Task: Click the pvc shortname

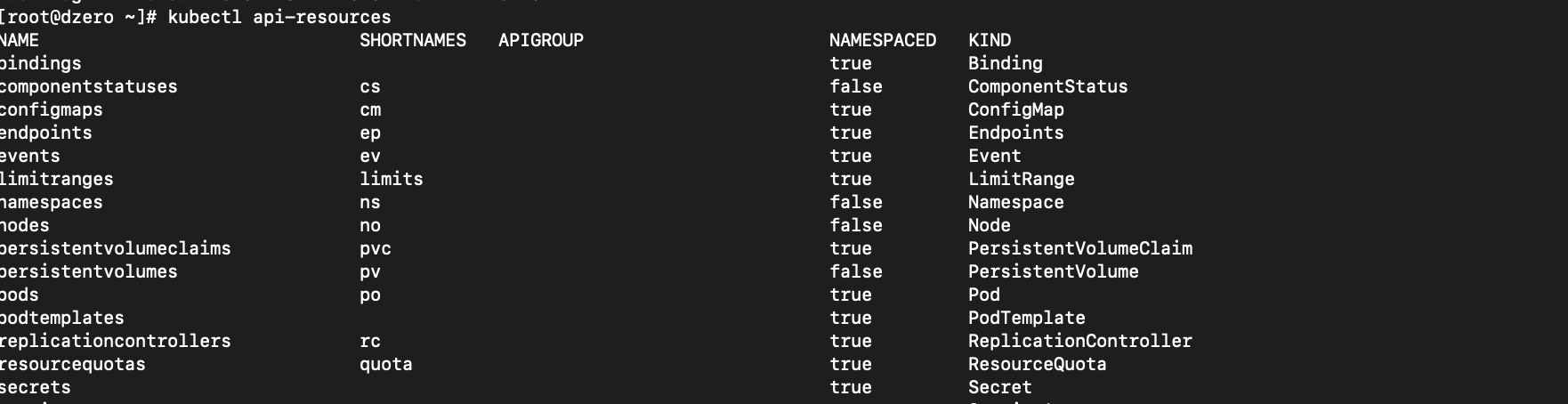Action: 375,248
